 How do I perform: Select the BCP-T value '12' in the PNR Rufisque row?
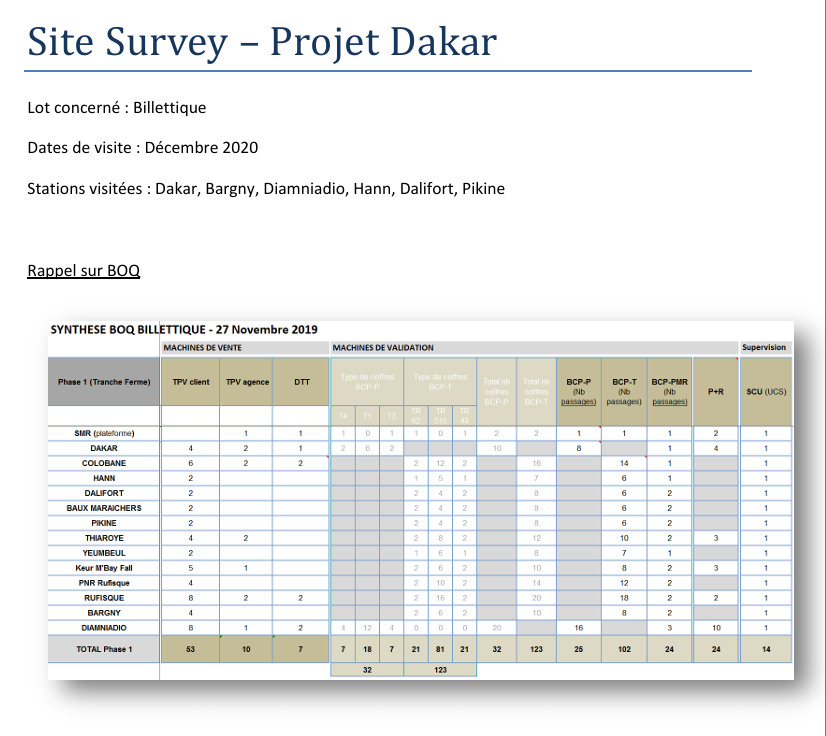point(624,583)
